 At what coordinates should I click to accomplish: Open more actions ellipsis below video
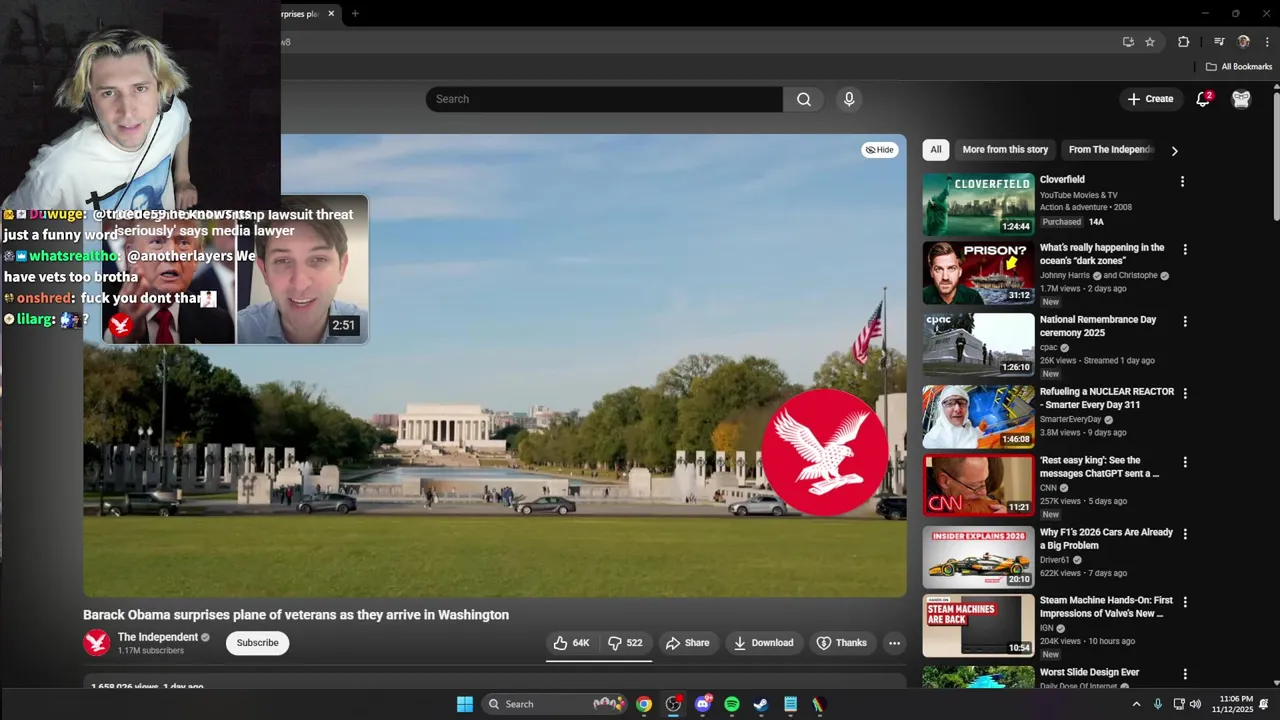click(894, 643)
